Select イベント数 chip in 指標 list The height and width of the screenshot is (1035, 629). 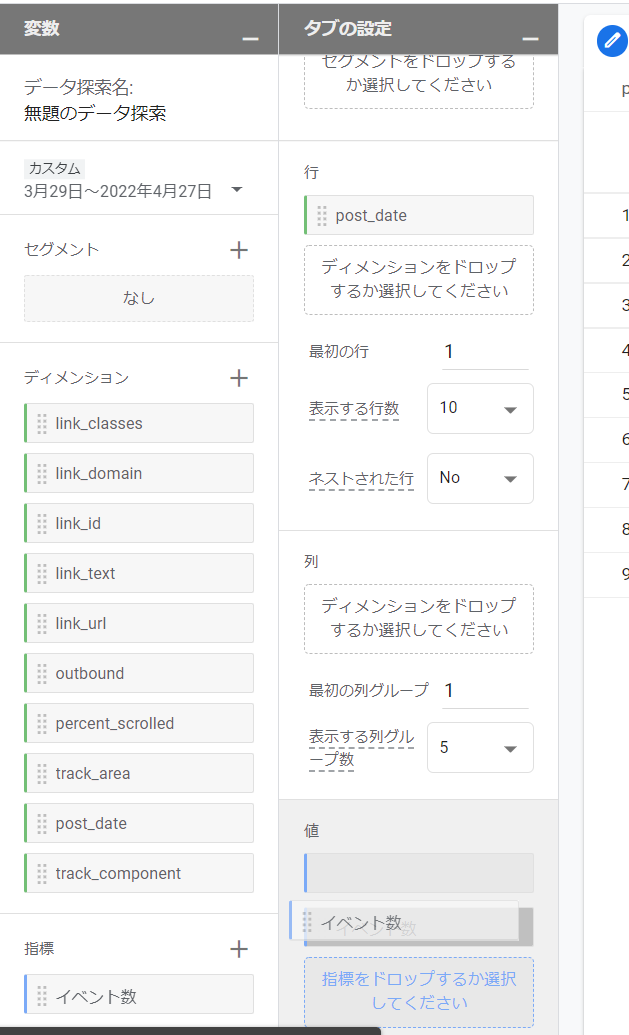[x=139, y=994]
